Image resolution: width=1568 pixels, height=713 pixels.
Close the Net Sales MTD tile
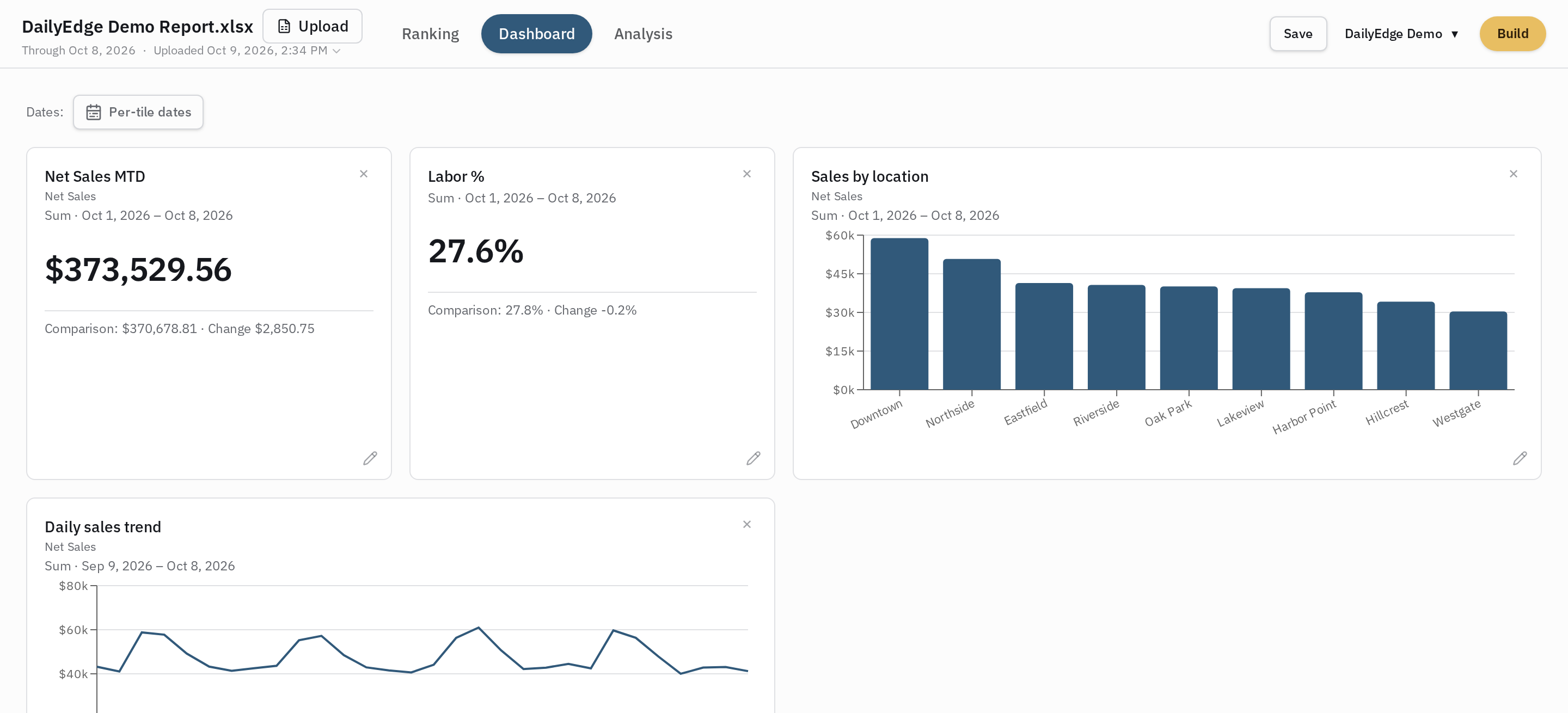tap(363, 174)
